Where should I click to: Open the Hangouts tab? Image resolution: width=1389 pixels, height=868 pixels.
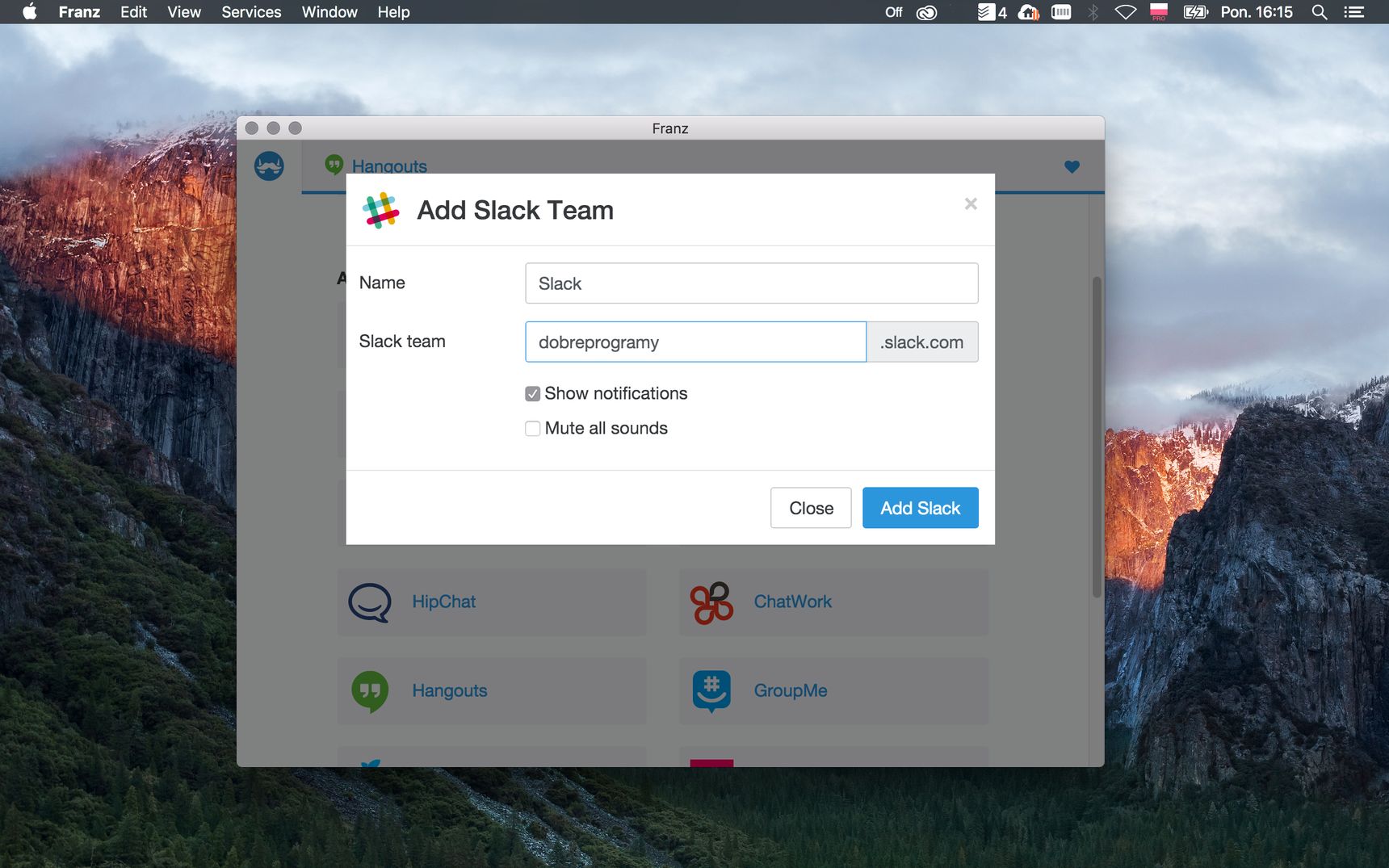click(x=376, y=166)
